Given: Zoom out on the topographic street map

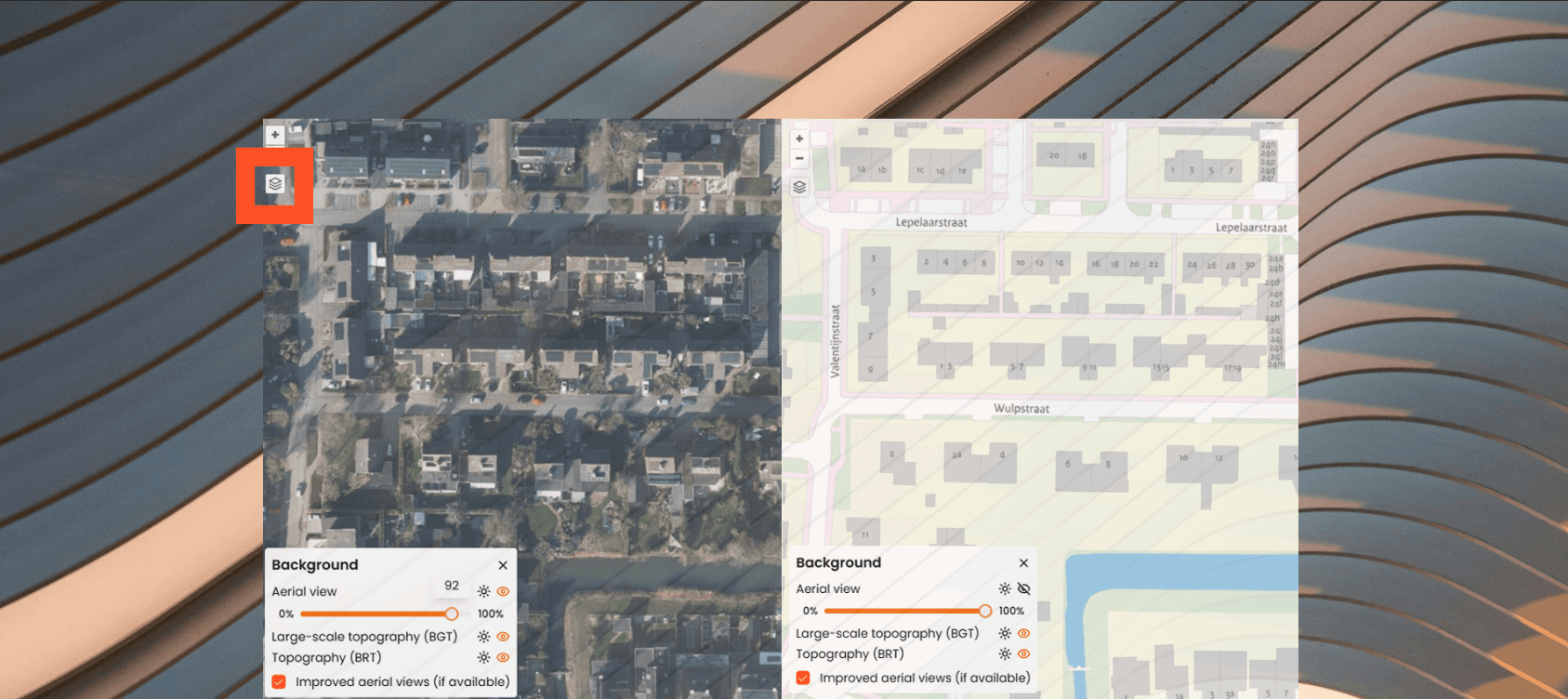Looking at the screenshot, I should point(799,159).
